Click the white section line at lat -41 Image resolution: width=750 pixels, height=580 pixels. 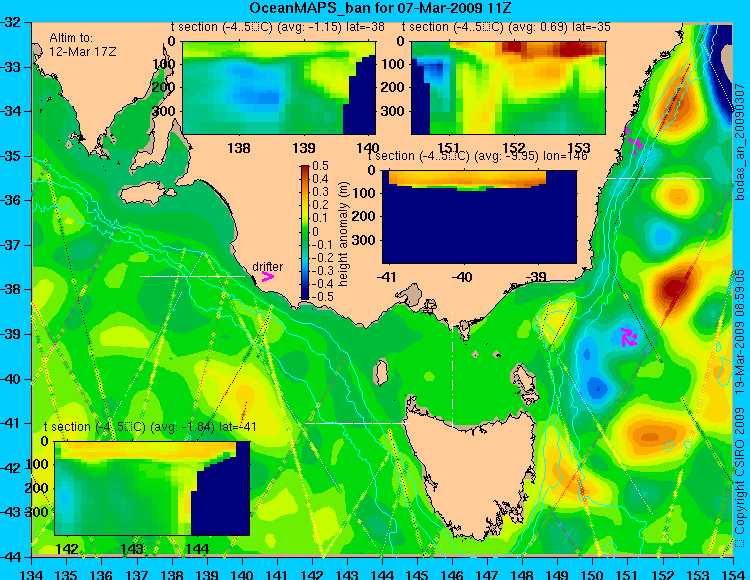(357, 423)
